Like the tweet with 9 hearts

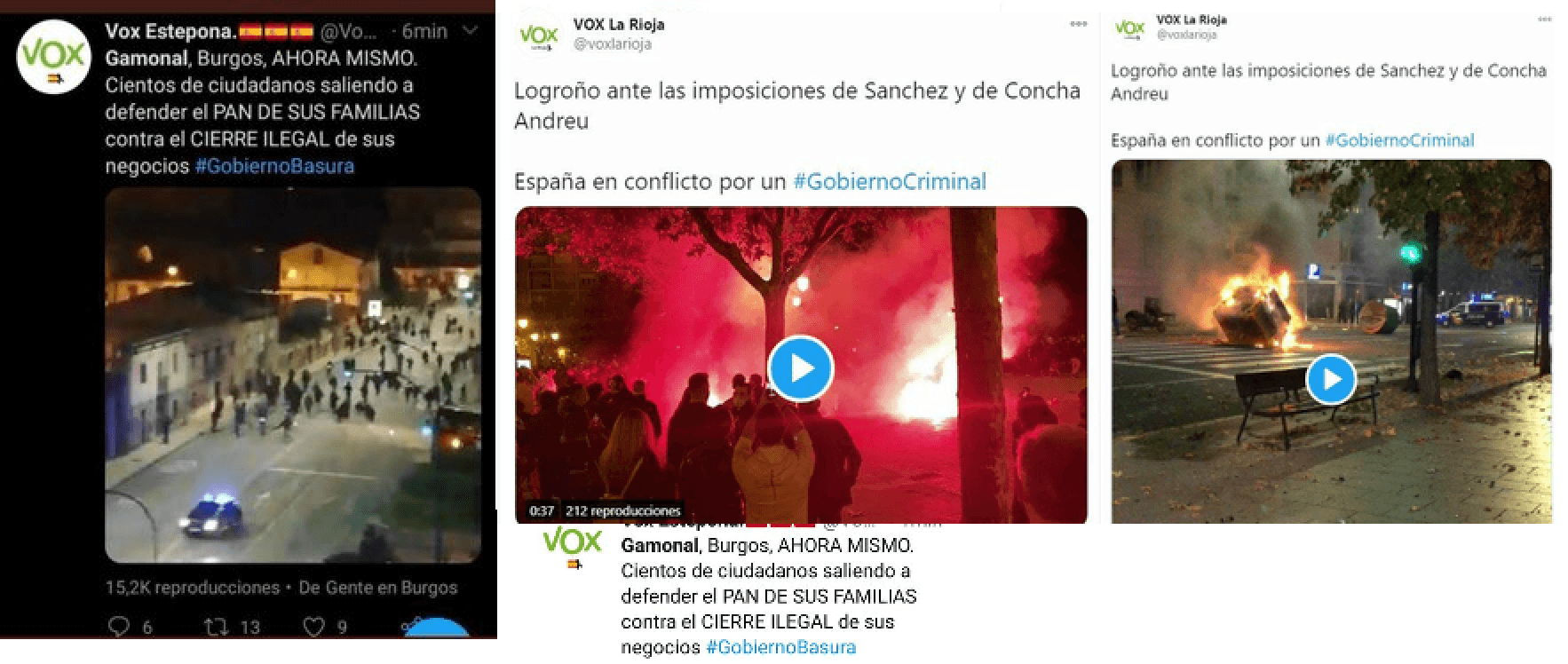coord(314,627)
